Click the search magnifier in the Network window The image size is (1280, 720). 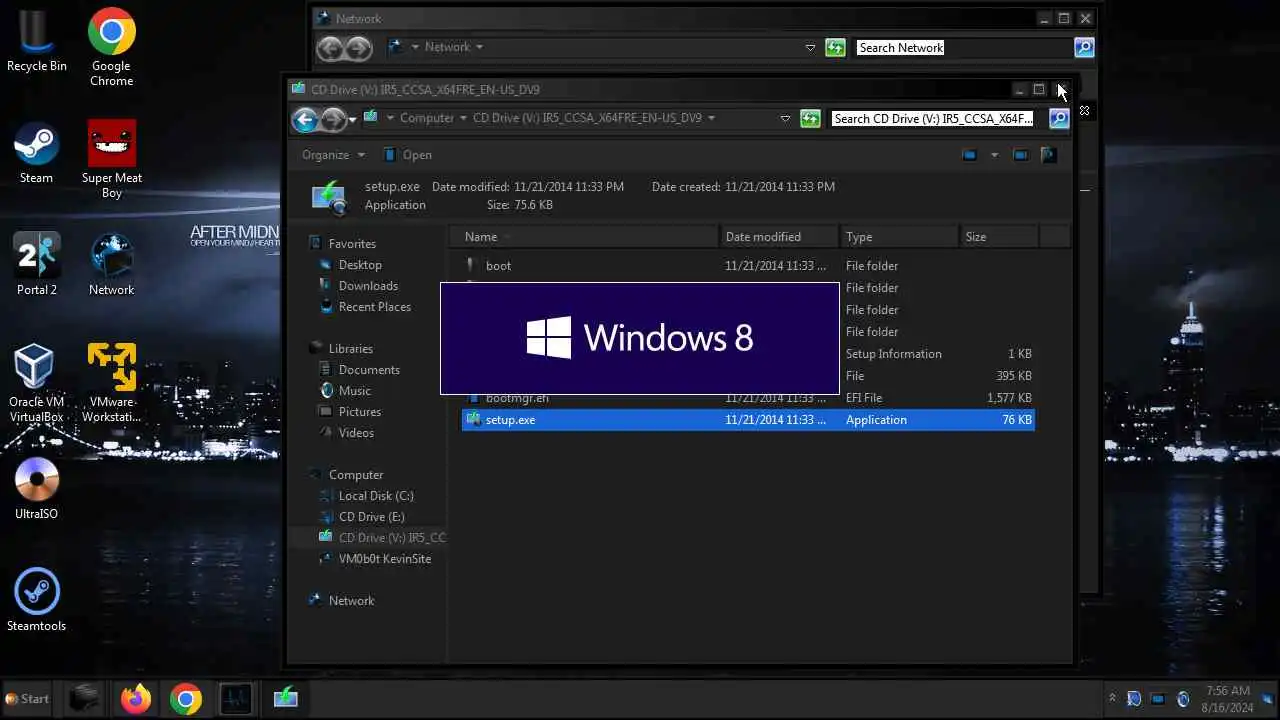(x=1084, y=48)
